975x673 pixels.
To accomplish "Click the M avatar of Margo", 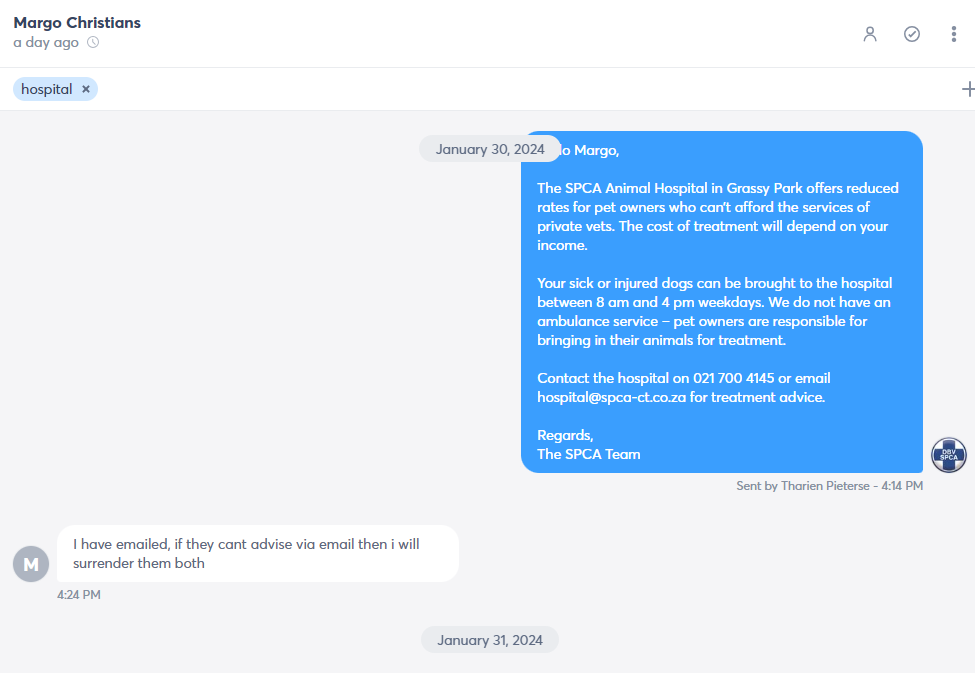I will click(31, 564).
